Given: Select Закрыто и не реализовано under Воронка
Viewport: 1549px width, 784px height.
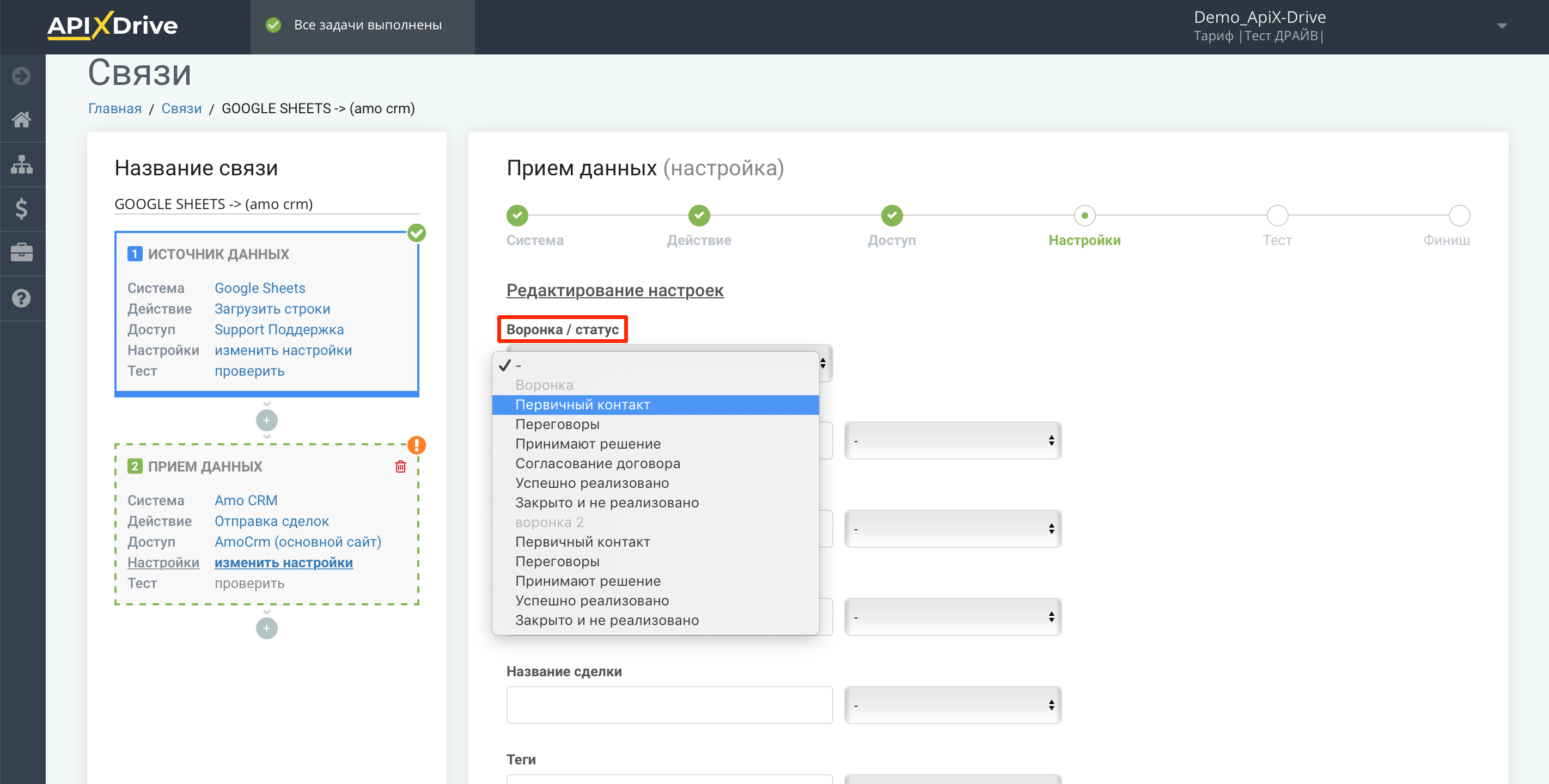Looking at the screenshot, I should (655, 503).
